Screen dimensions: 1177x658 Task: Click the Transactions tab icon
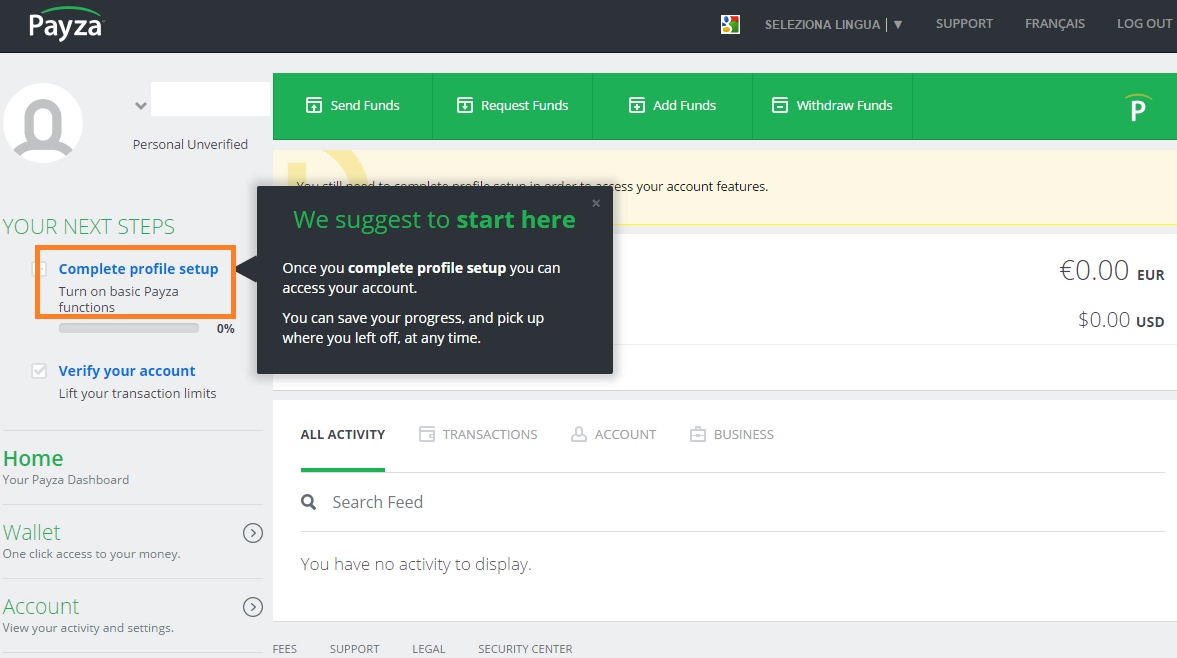(x=427, y=434)
